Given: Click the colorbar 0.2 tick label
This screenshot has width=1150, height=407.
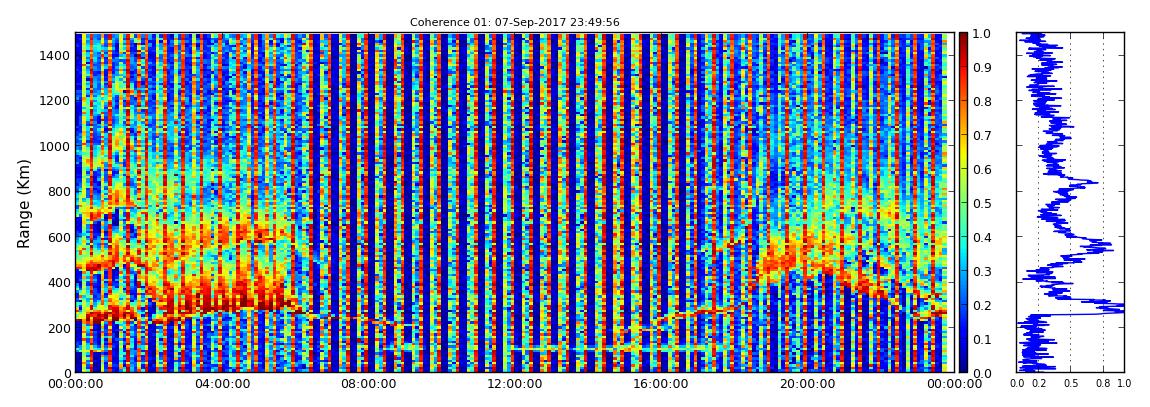Looking at the screenshot, I should pyautogui.click(x=984, y=305).
